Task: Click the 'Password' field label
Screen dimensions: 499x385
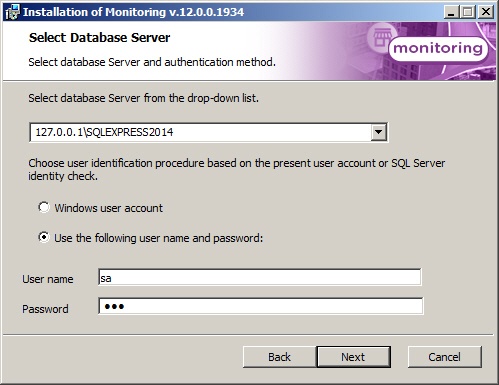Action: pyautogui.click(x=45, y=309)
